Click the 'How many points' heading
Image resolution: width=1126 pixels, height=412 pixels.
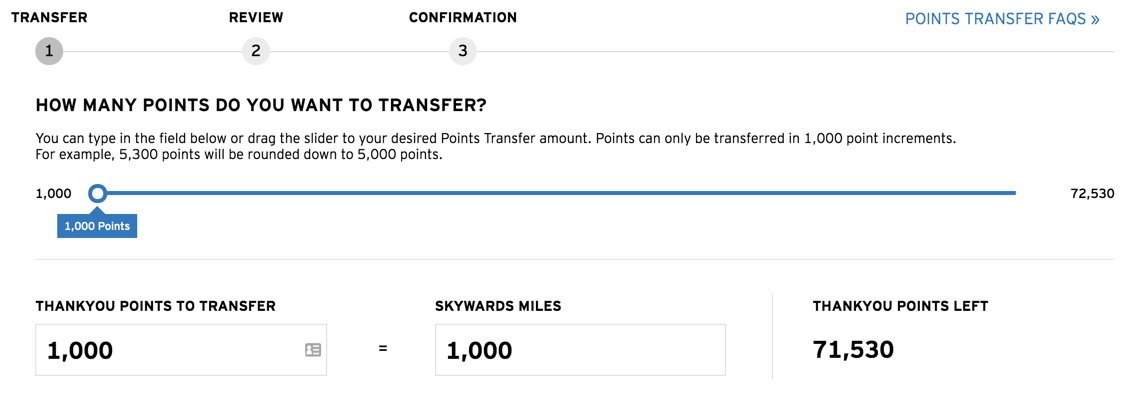[261, 106]
